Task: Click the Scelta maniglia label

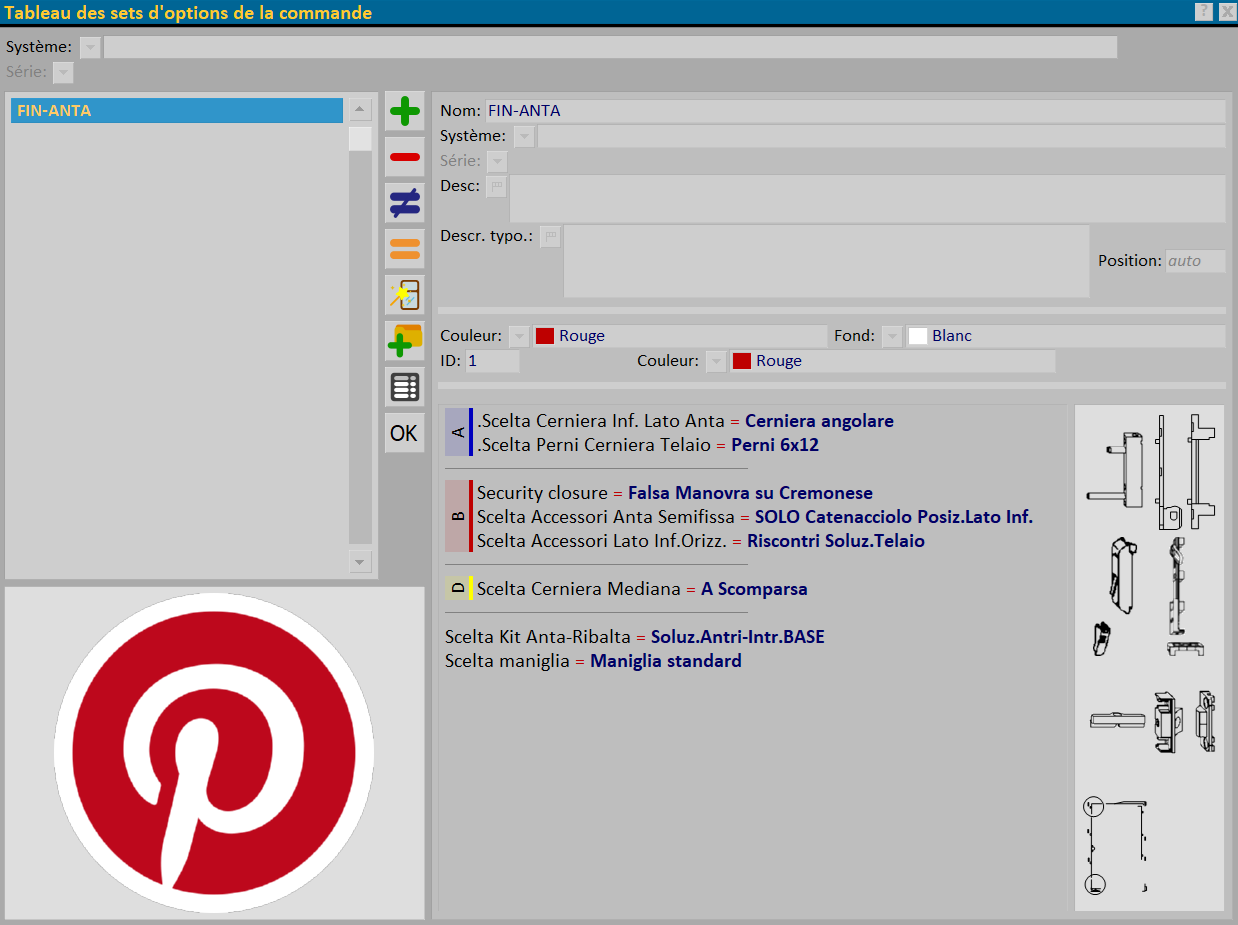Action: (507, 661)
